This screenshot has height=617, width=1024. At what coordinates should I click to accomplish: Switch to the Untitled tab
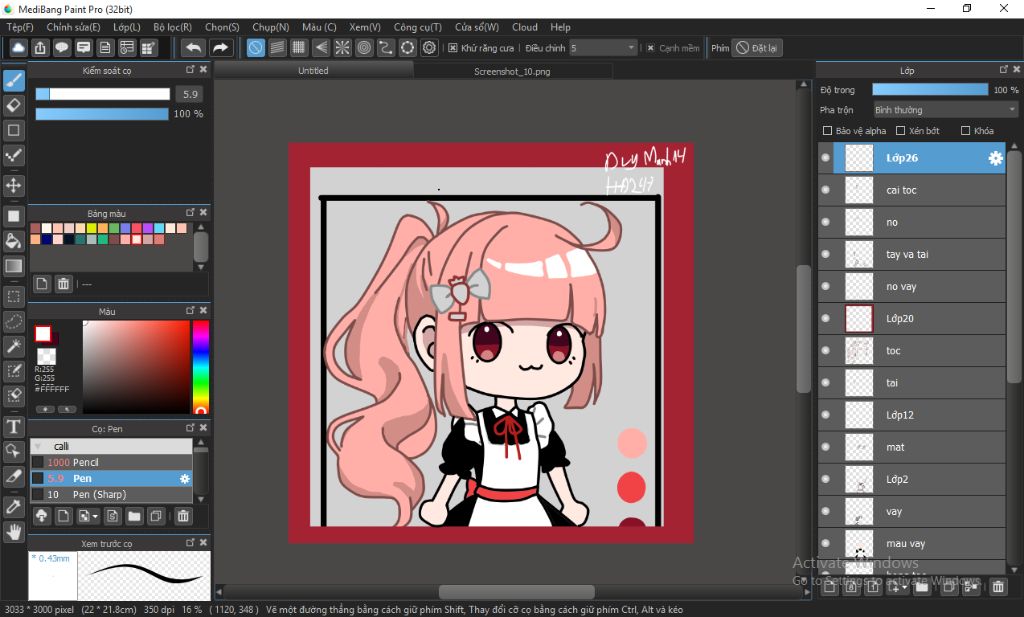pos(313,71)
